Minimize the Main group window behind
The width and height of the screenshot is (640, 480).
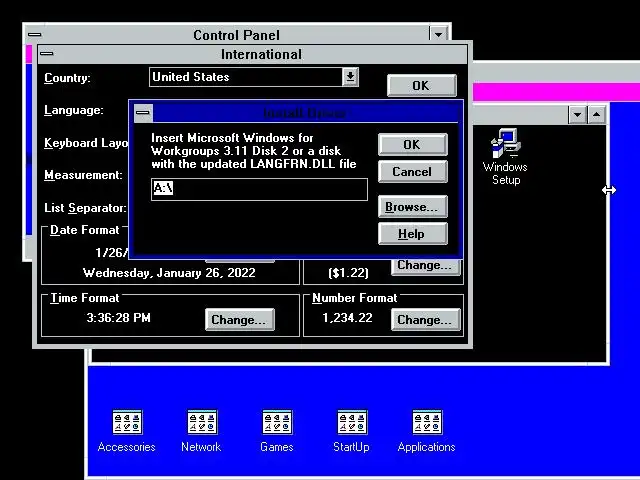point(577,115)
